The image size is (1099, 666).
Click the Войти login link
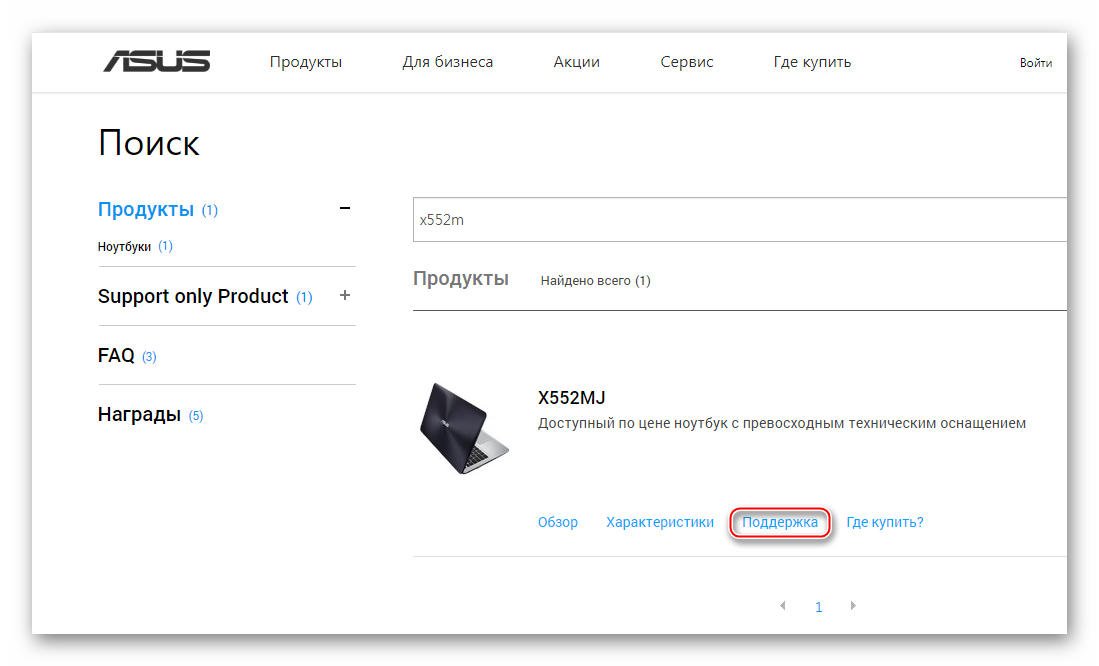click(x=1035, y=63)
